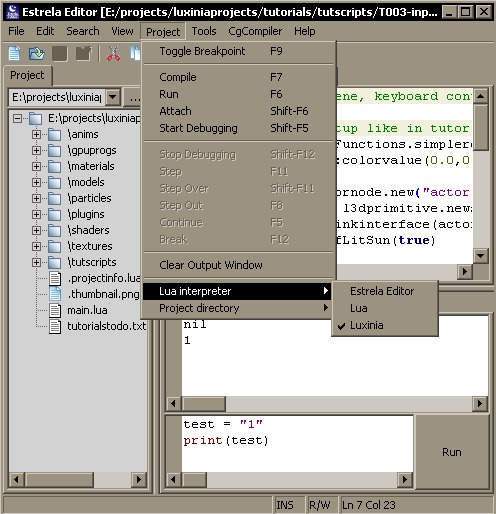The image size is (496, 514).
Task: Click the Save file toolbar icon
Action: tap(60, 53)
